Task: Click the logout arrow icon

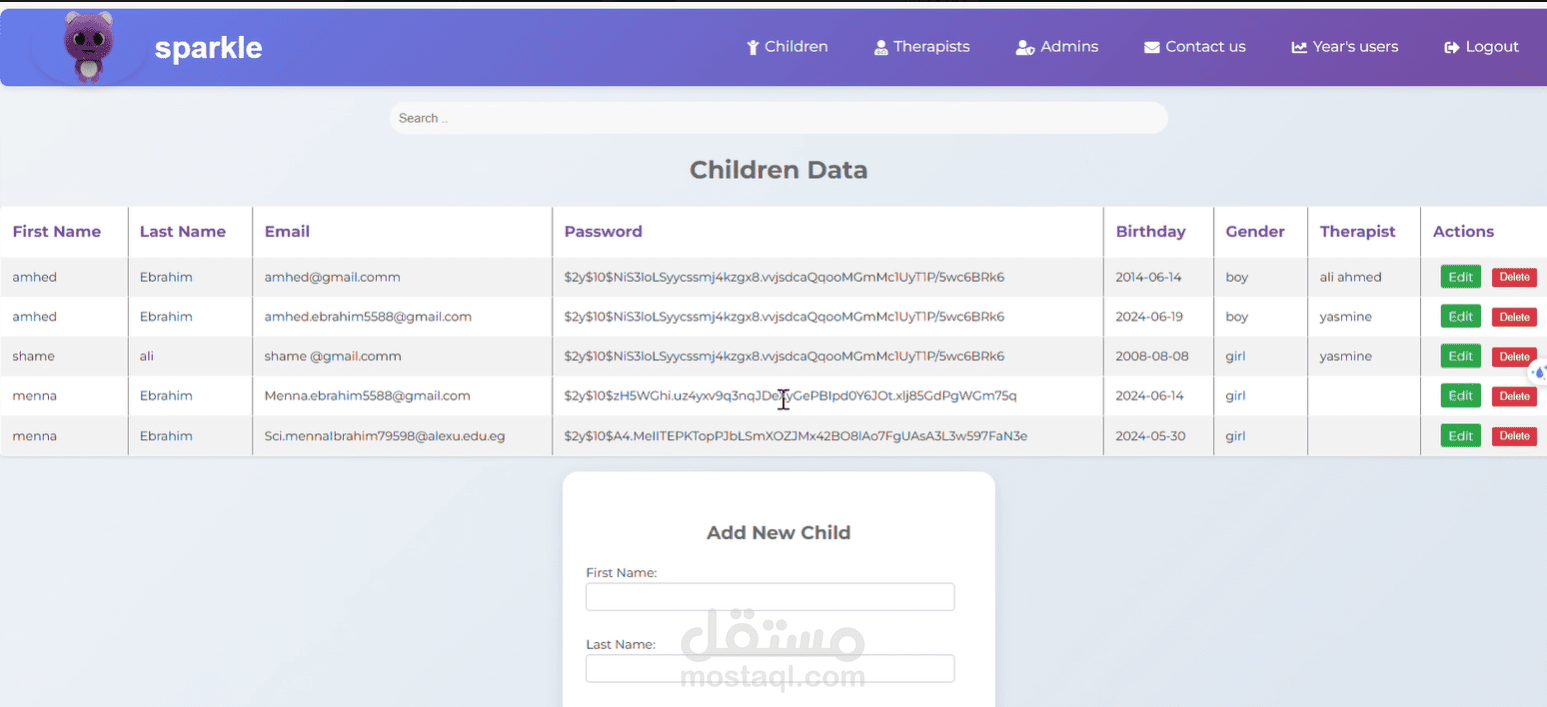Action: [x=1452, y=47]
